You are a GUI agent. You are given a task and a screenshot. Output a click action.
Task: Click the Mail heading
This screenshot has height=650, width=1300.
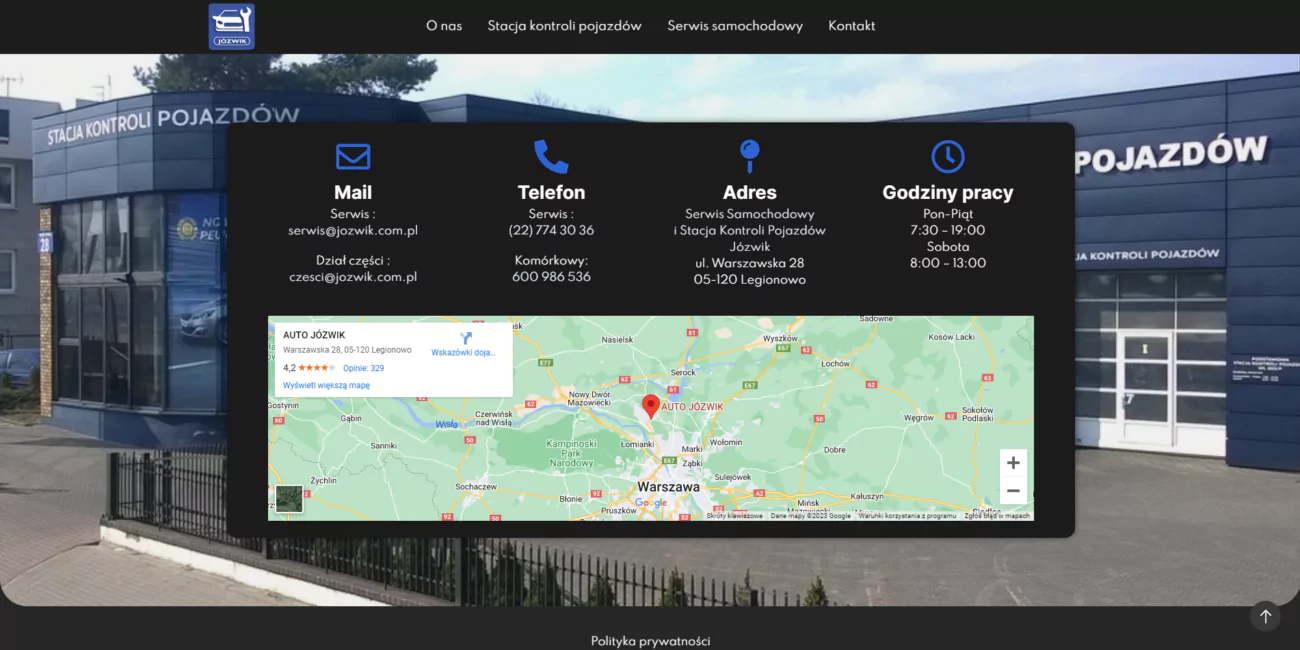tap(353, 192)
